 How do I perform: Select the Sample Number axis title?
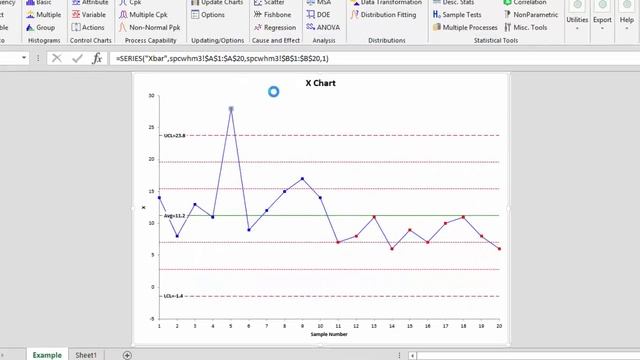click(329, 334)
